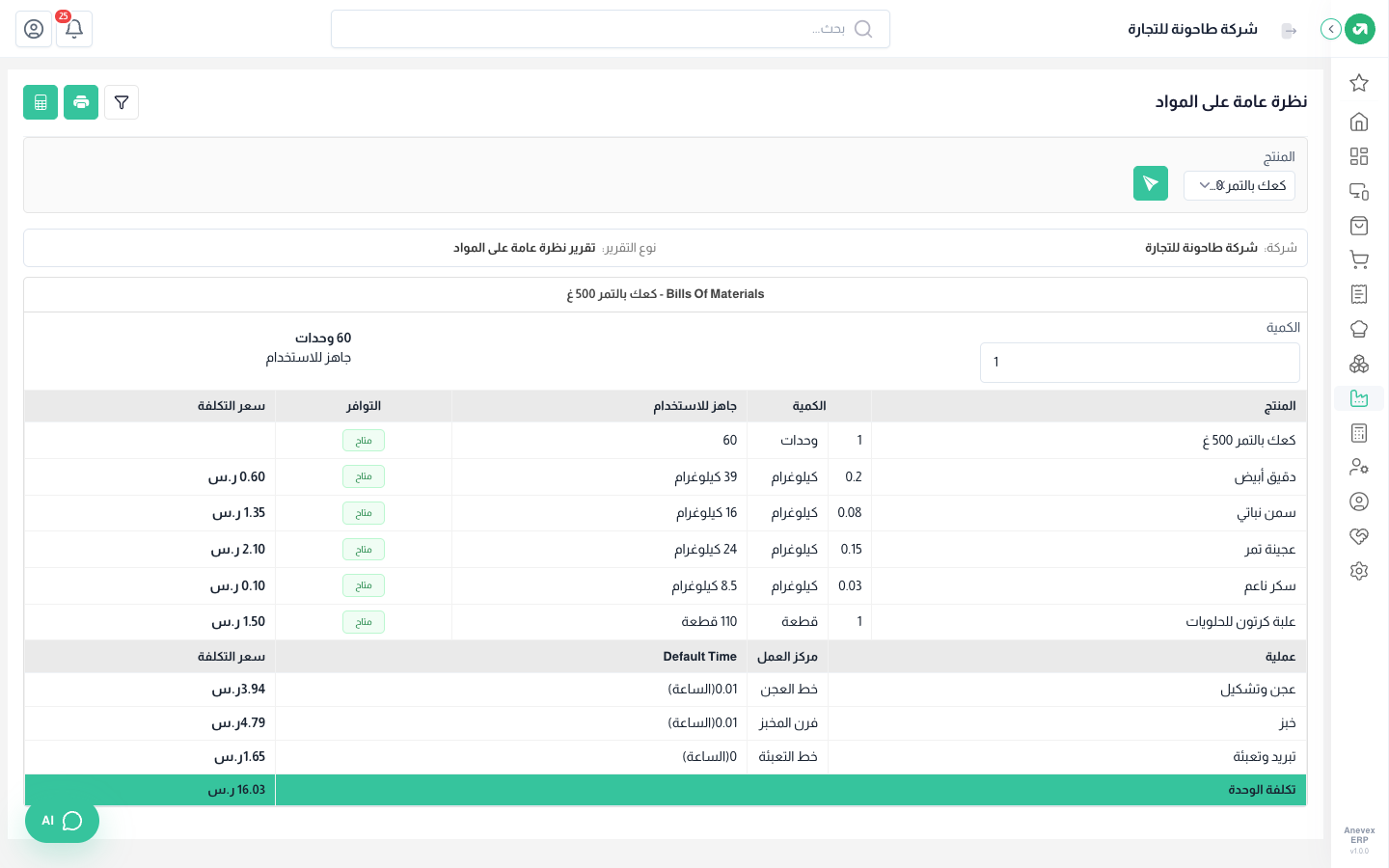Click operation 'خبز'
The image size is (1389, 868).
tap(1288, 723)
